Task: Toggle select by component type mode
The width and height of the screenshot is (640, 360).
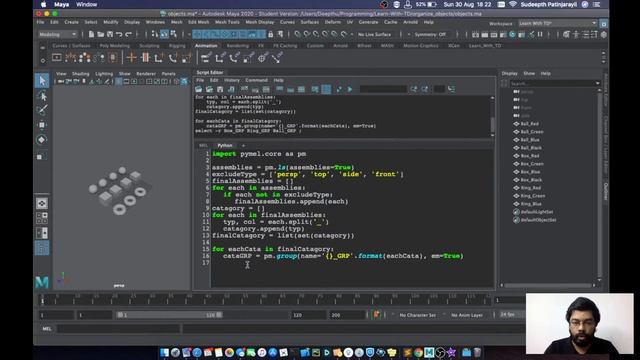Action: [174, 34]
